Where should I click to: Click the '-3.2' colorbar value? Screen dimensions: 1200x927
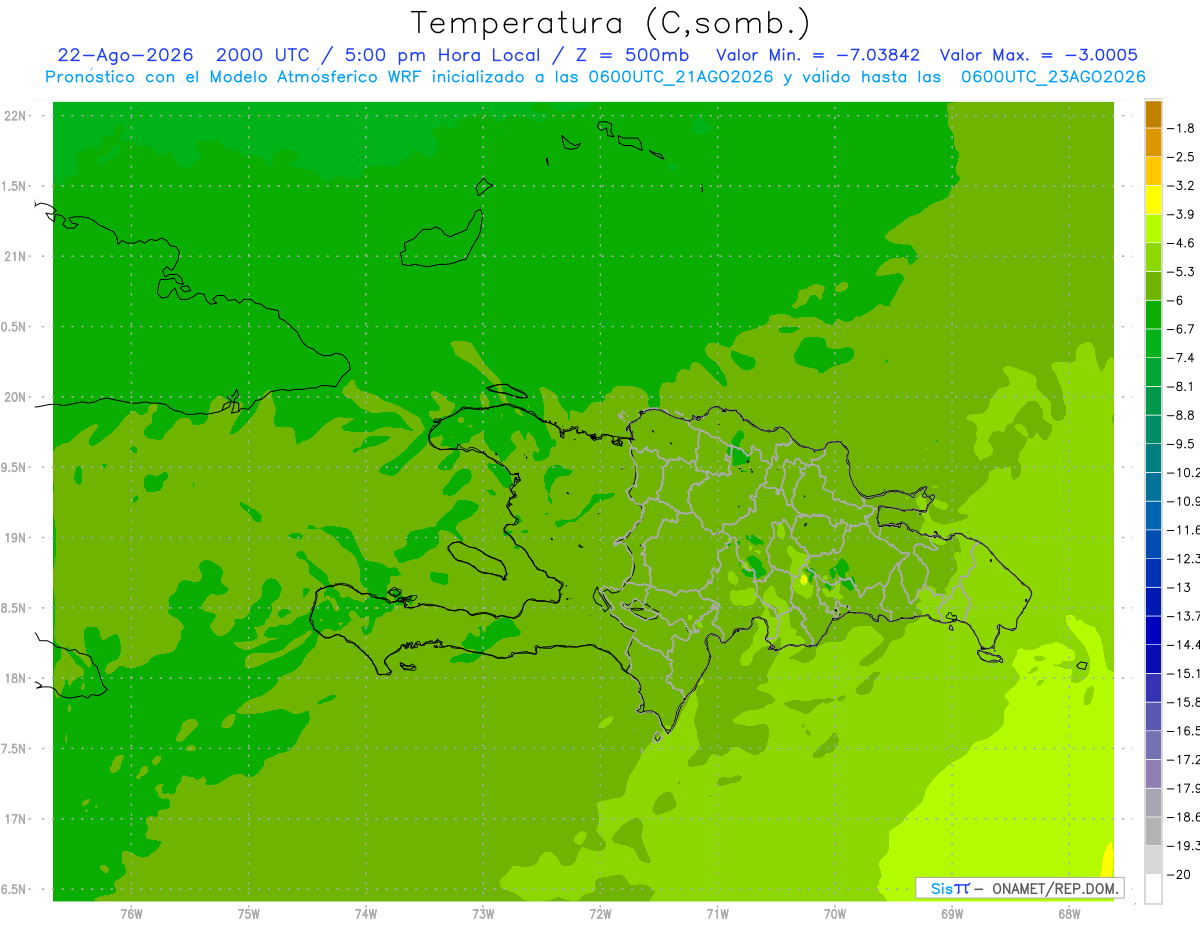[x=1180, y=186]
